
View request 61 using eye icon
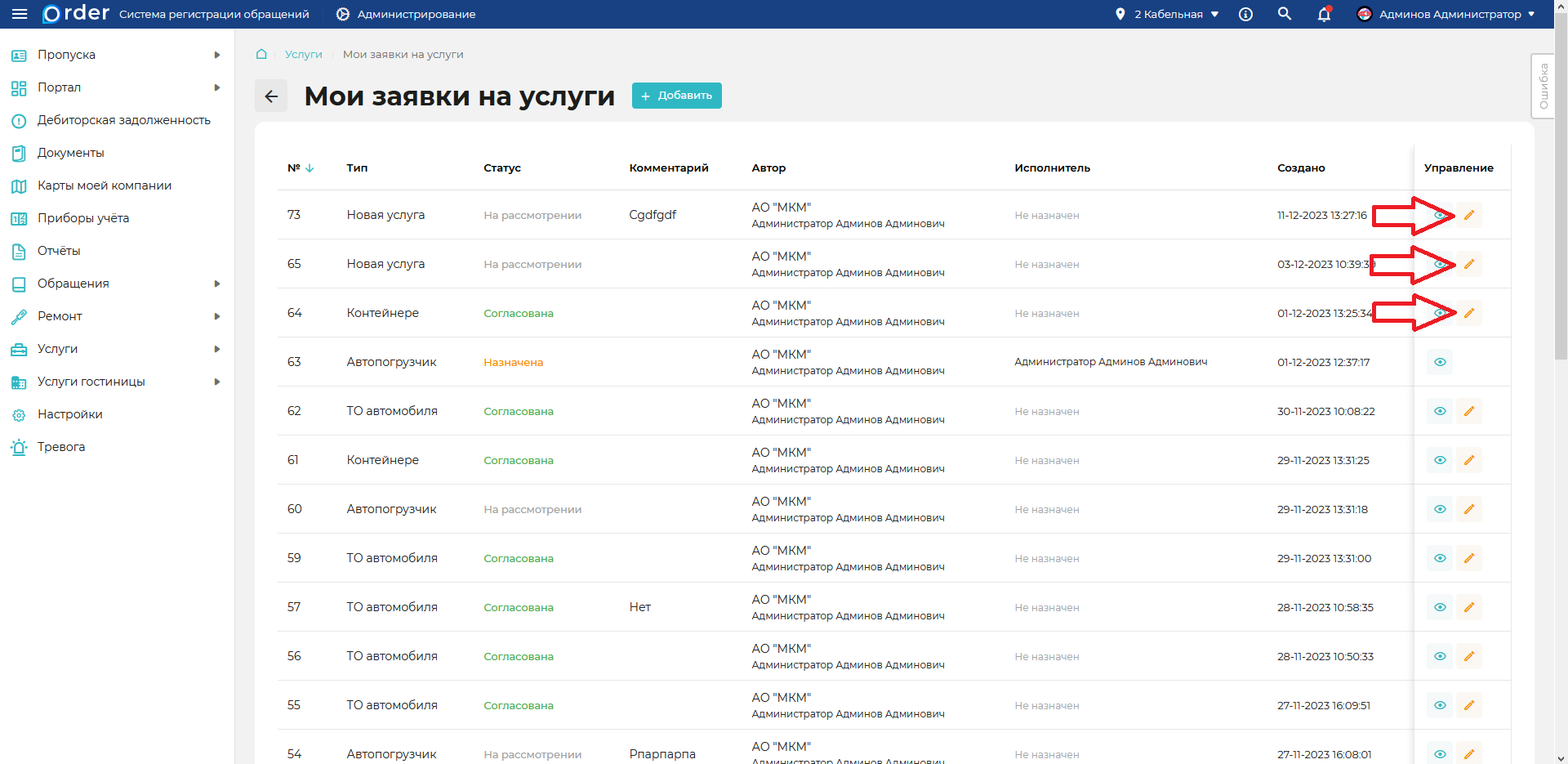[1440, 460]
